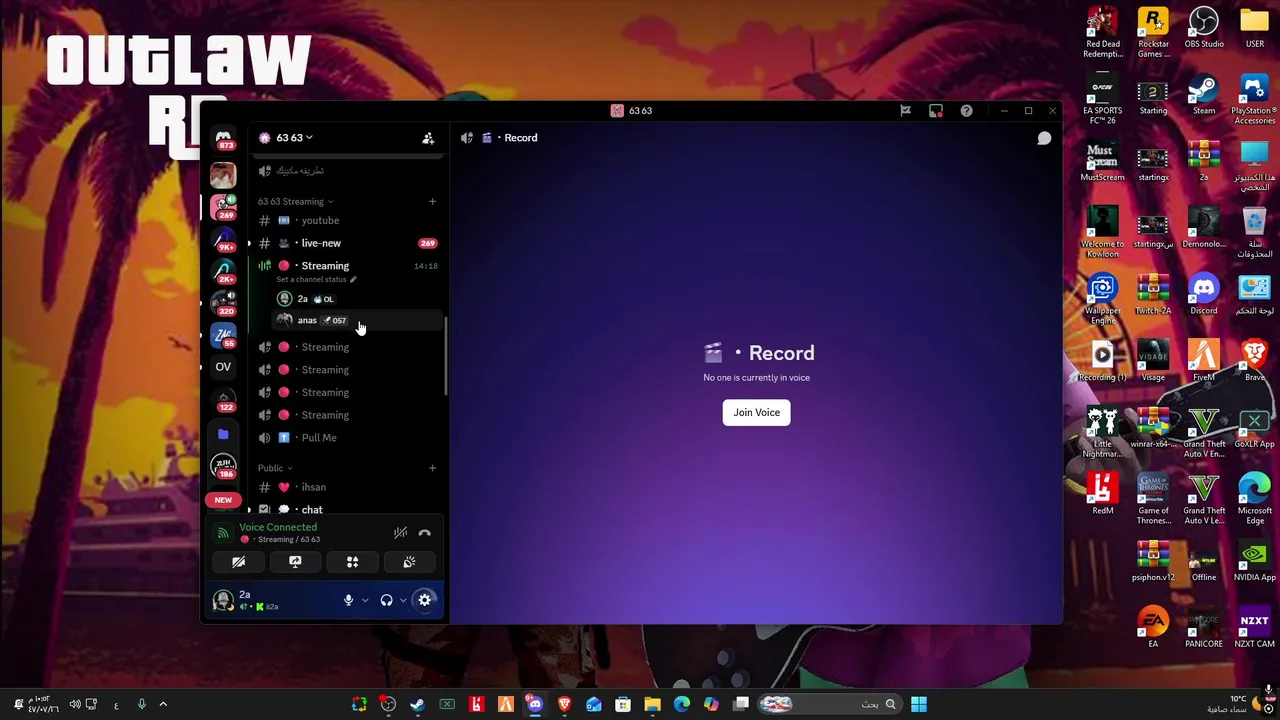This screenshot has width=1280, height=720.
Task: Click the NEW unreads indicator
Action: click(x=223, y=500)
